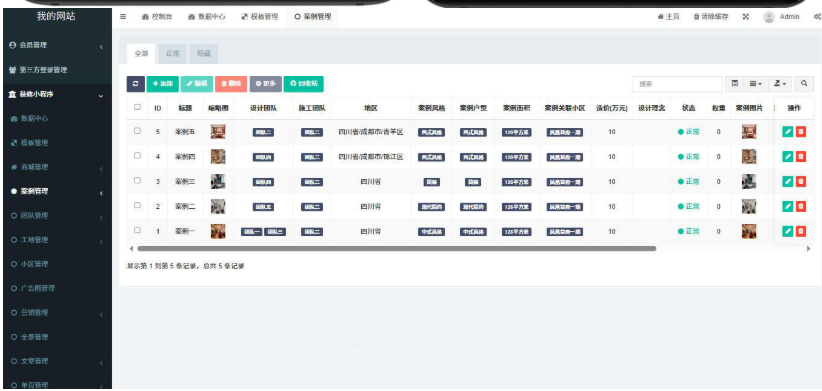Click the horizontal table scrollbar
This screenshot has height=391, width=822.
[396, 248]
